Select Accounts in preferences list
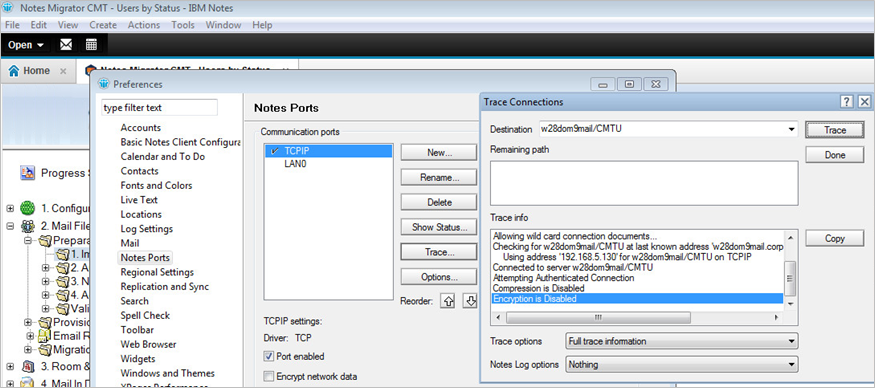875x388 pixels. (141, 128)
